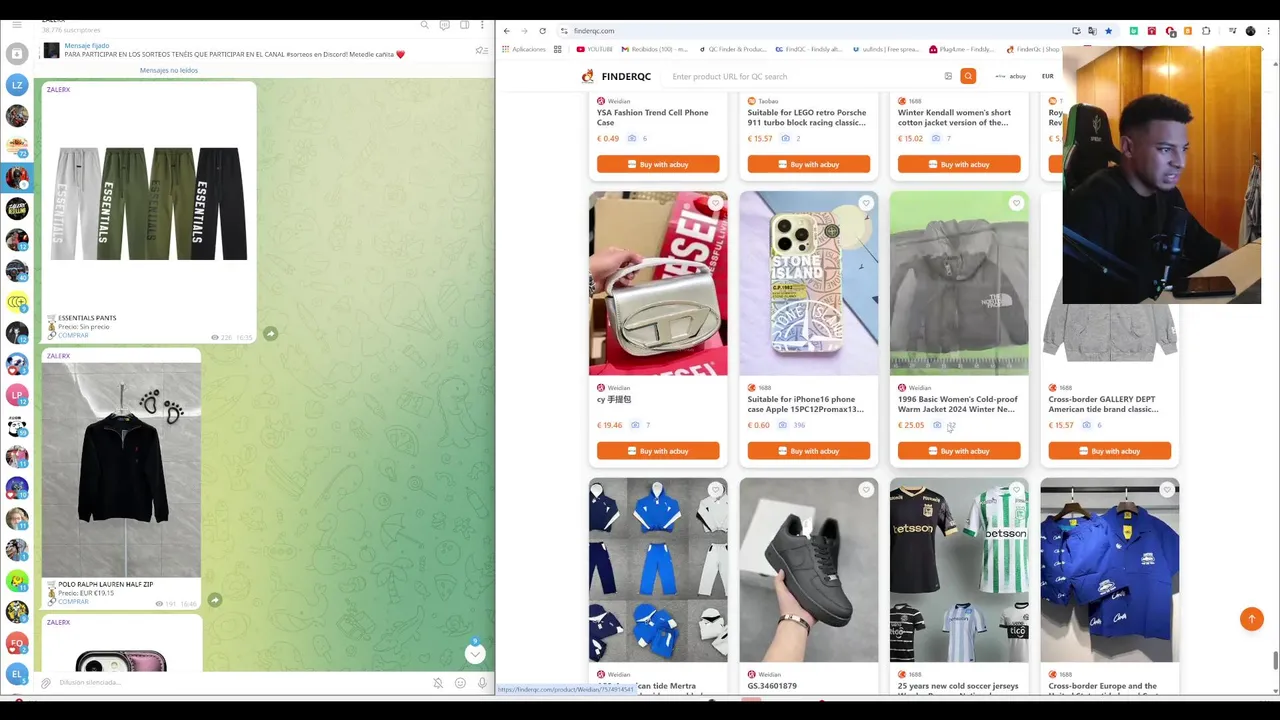This screenshot has width=1280, height=720.
Task: Buy LEGO Porsche 911 with acbuy
Action: click(x=808, y=164)
